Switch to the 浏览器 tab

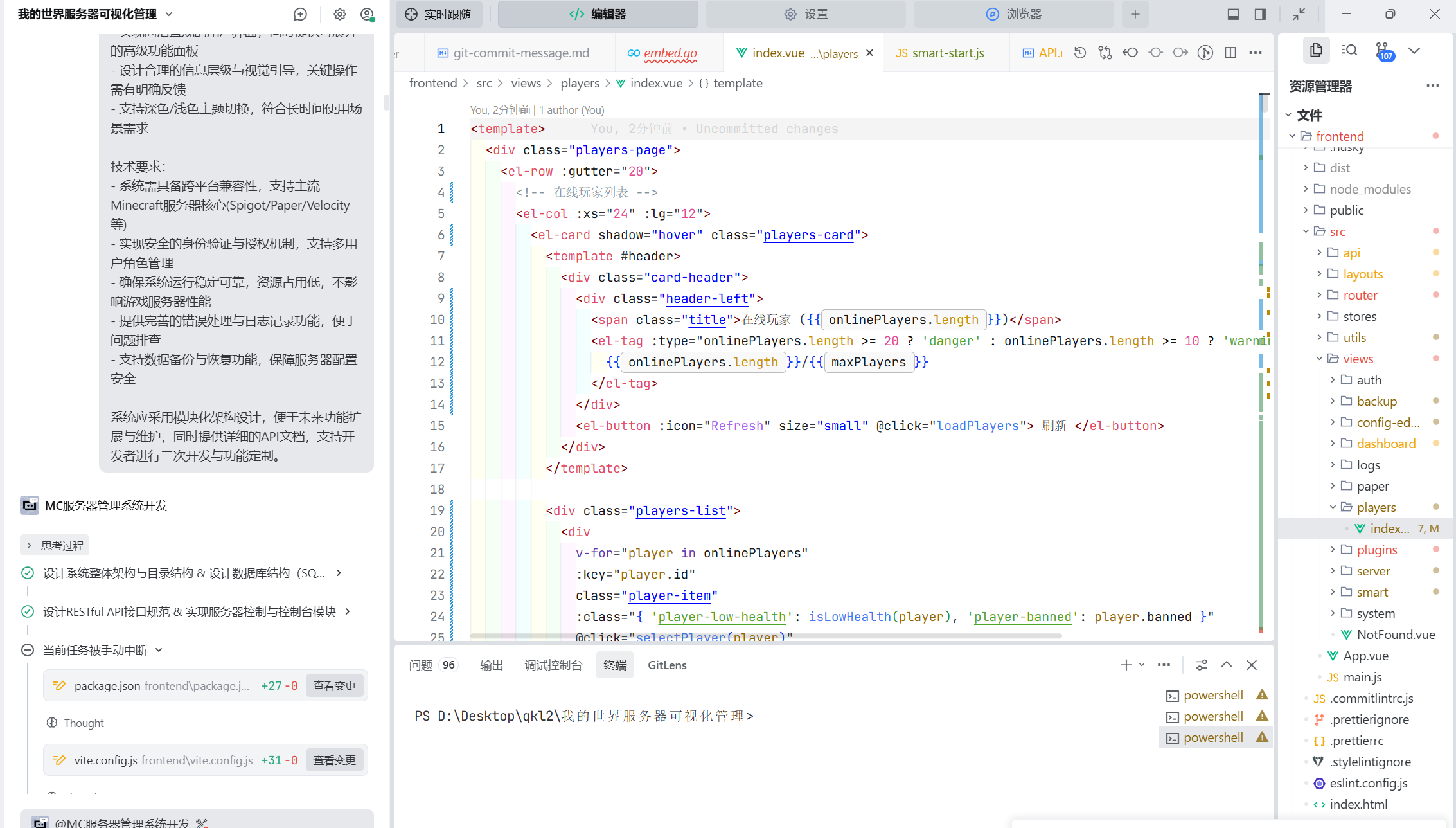pos(1014,14)
